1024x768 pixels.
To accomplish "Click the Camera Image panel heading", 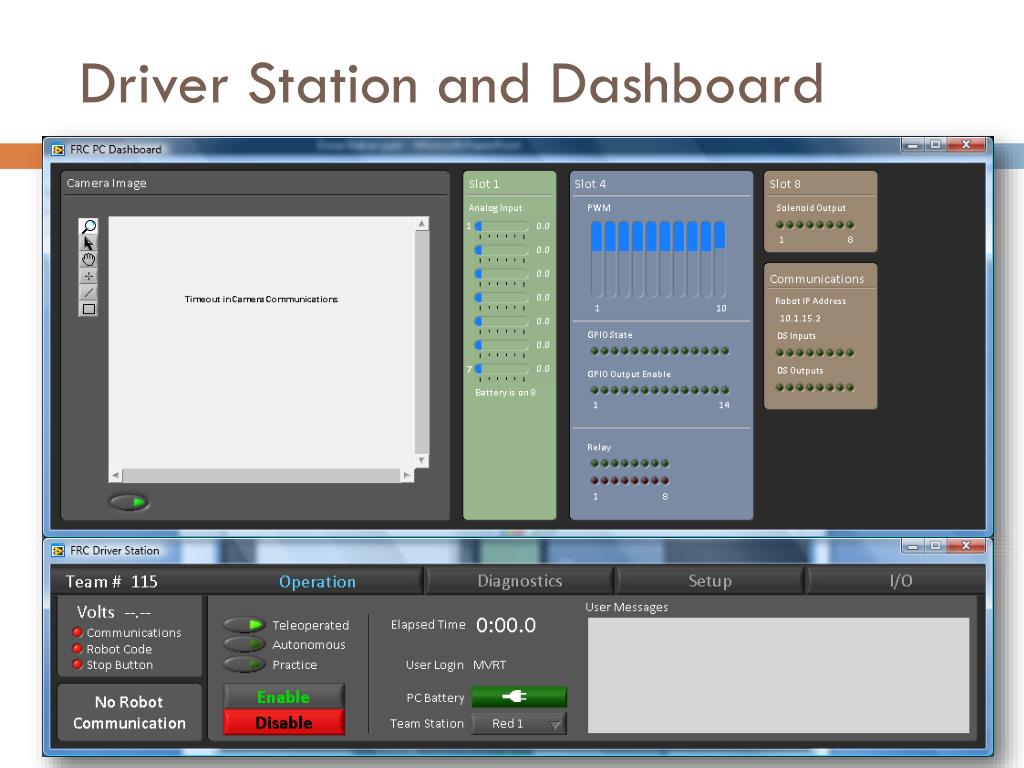I will click(x=106, y=184).
